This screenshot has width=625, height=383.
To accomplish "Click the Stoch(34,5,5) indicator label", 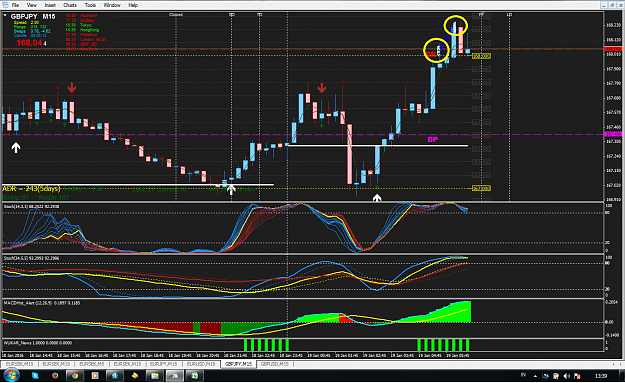I will pos(31,258).
